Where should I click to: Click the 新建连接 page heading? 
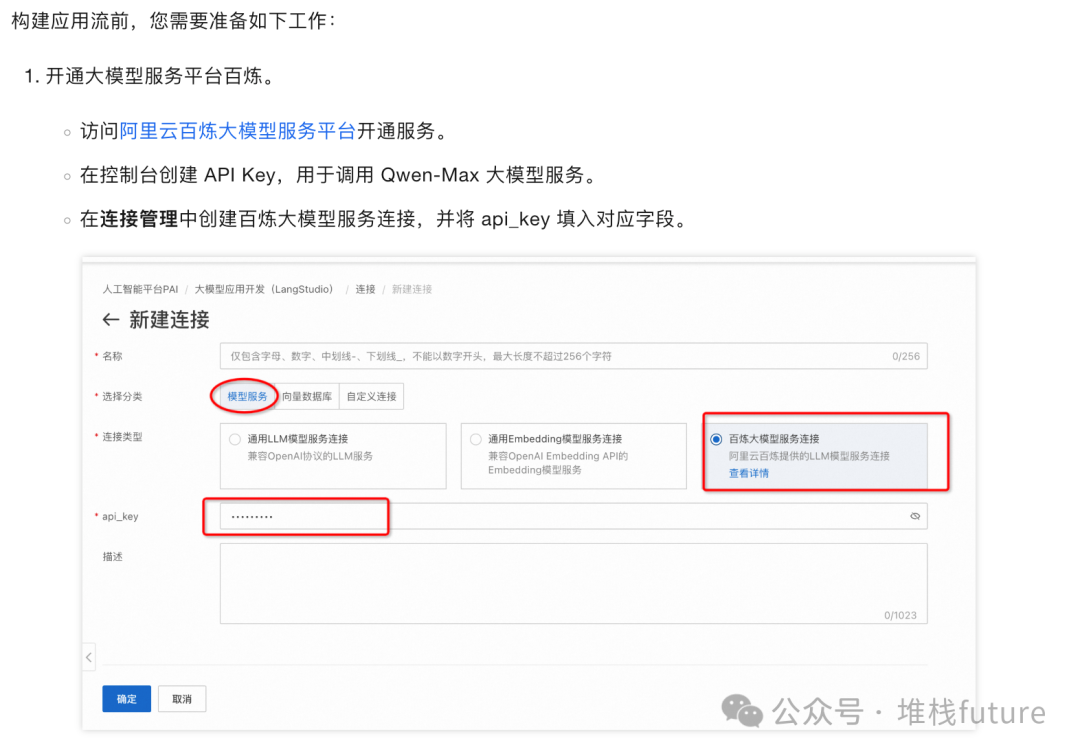tap(169, 319)
